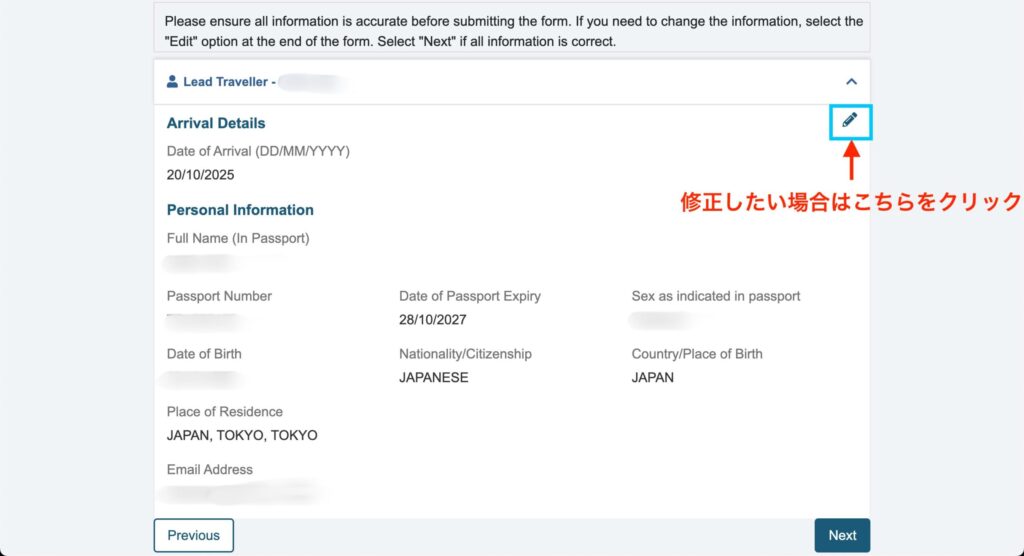1024x556 pixels.
Task: Click the red upward arrow annotation
Action: pos(851,162)
